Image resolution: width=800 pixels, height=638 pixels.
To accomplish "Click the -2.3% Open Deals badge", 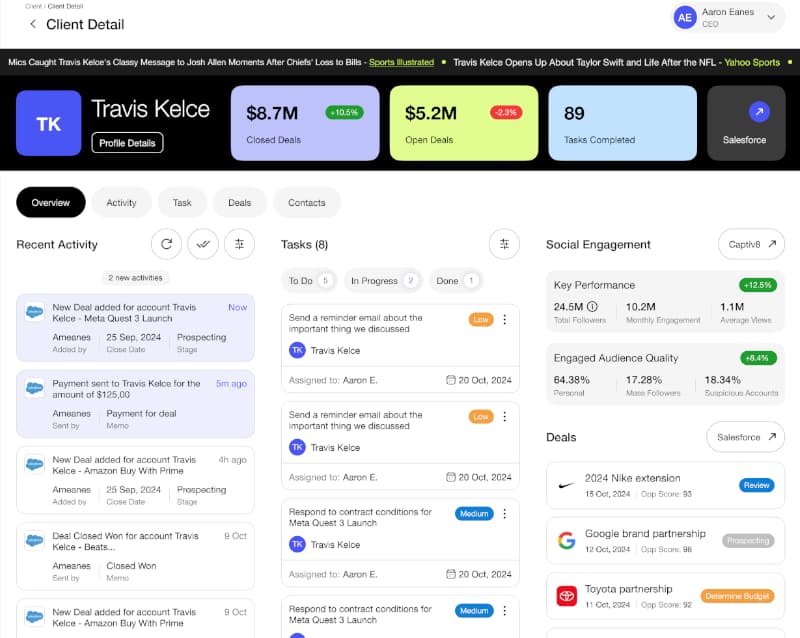I will click(x=506, y=112).
